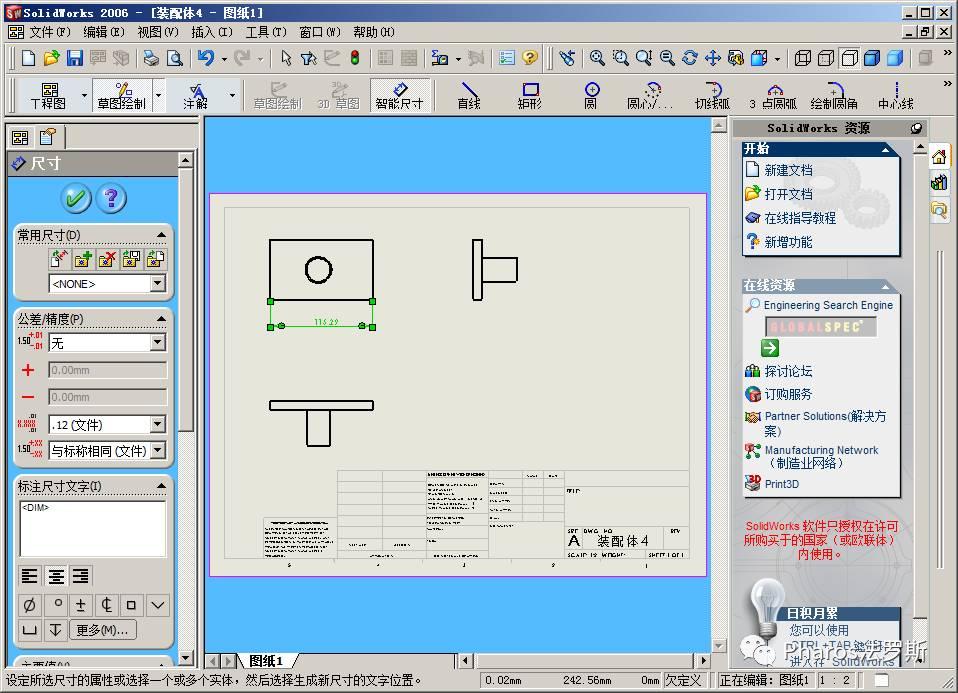Click the save disk icon

75,59
